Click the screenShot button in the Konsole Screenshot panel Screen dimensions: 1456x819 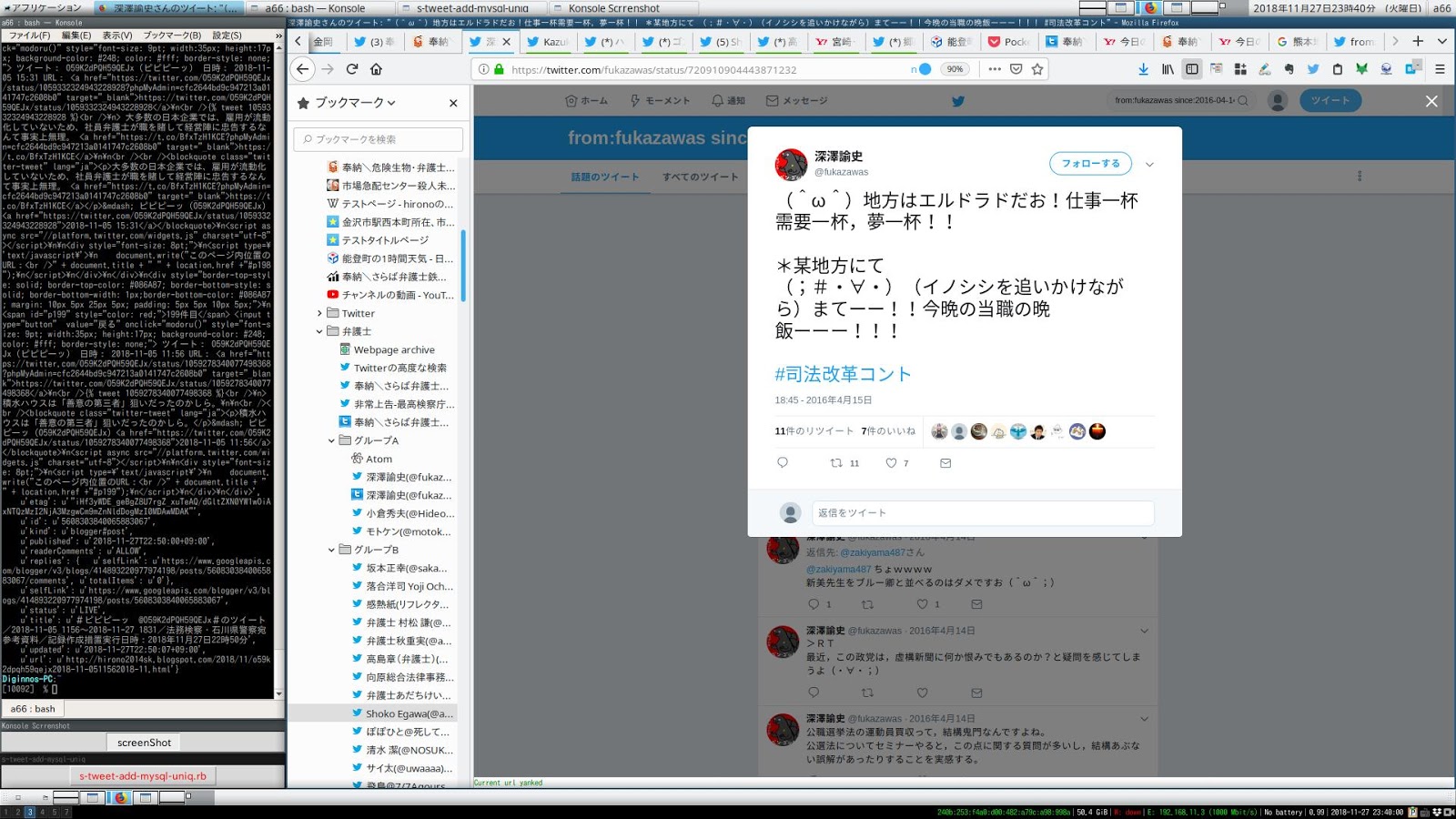tap(144, 743)
